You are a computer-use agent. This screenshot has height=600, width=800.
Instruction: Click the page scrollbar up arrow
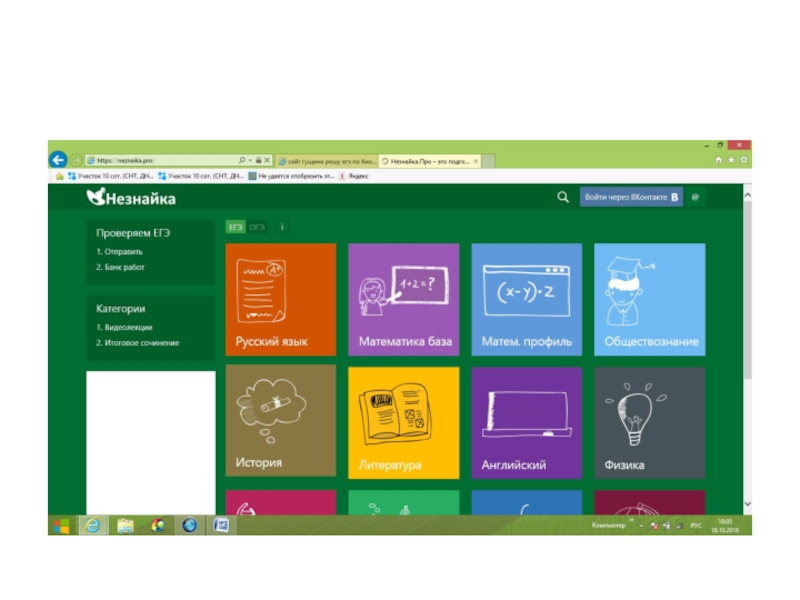click(x=747, y=195)
